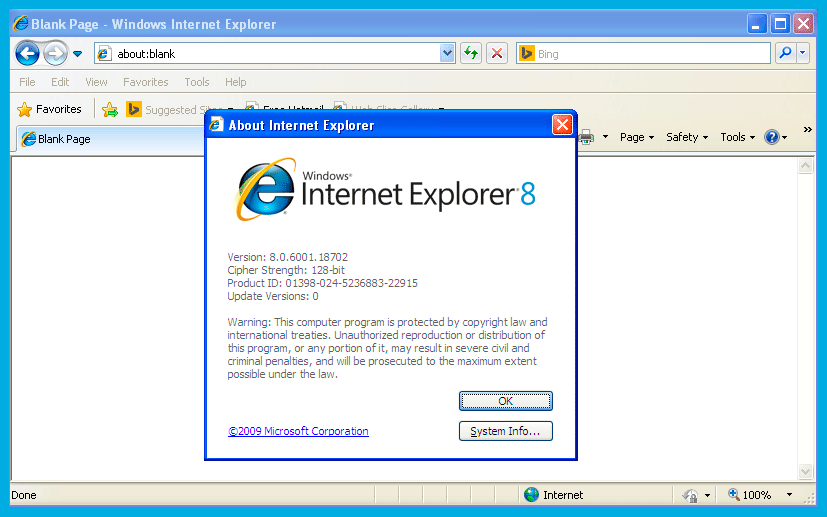827x517 pixels.
Task: Click the Forward arrow button
Action: pyautogui.click(x=55, y=53)
